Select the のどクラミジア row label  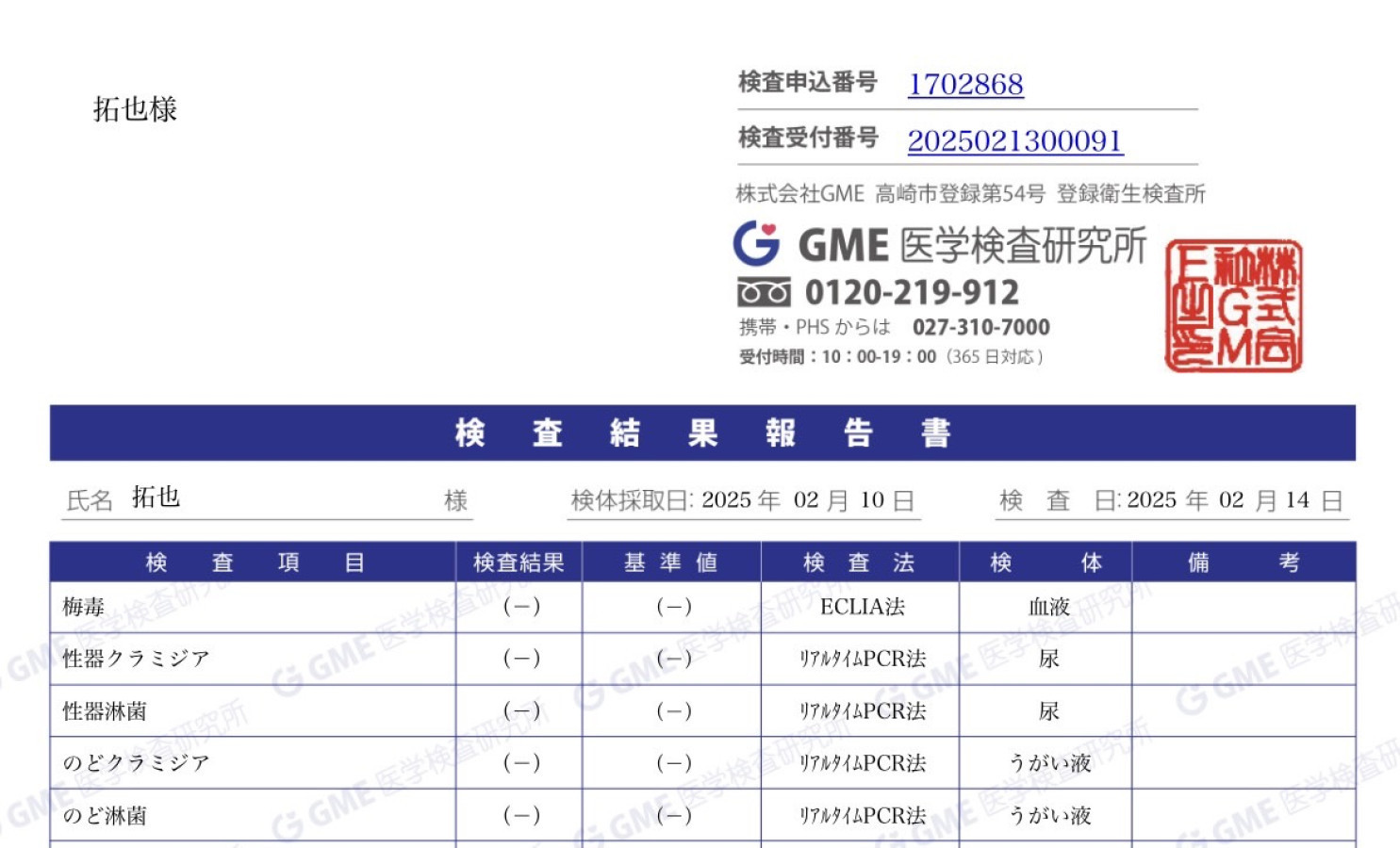[x=136, y=763]
